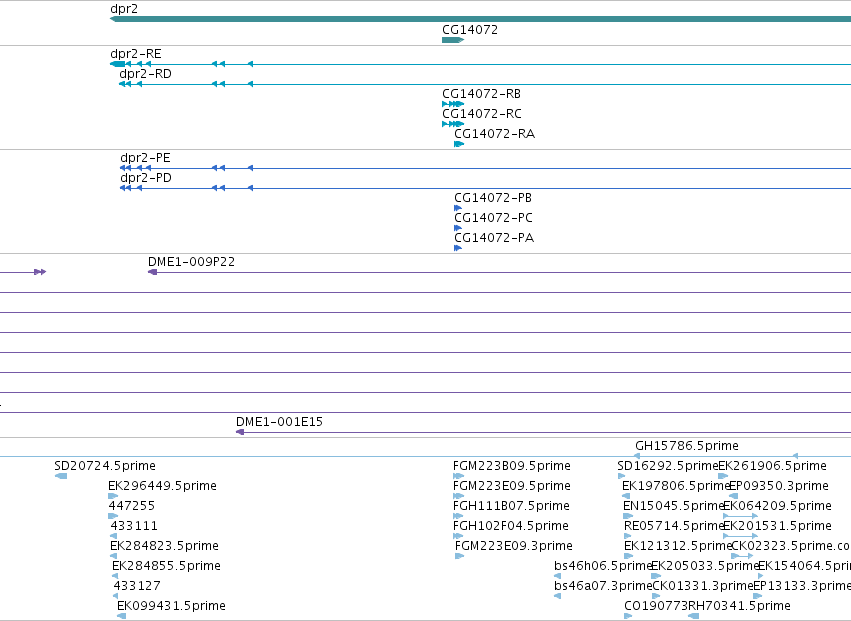Open the EN15045.5prime label
The image size is (851, 621).
674,506
